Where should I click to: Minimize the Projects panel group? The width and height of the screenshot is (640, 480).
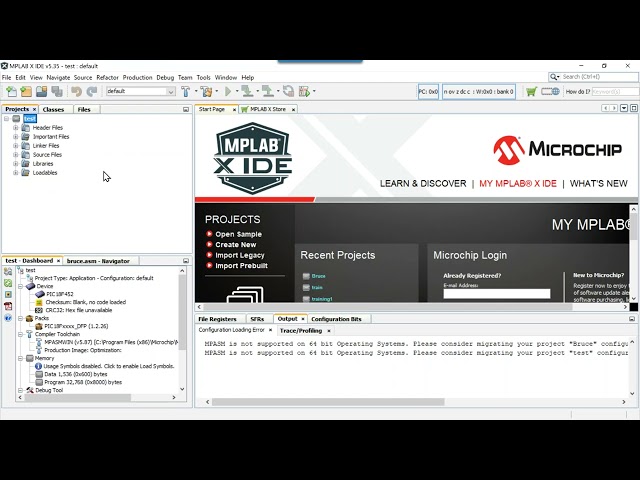coord(186,109)
